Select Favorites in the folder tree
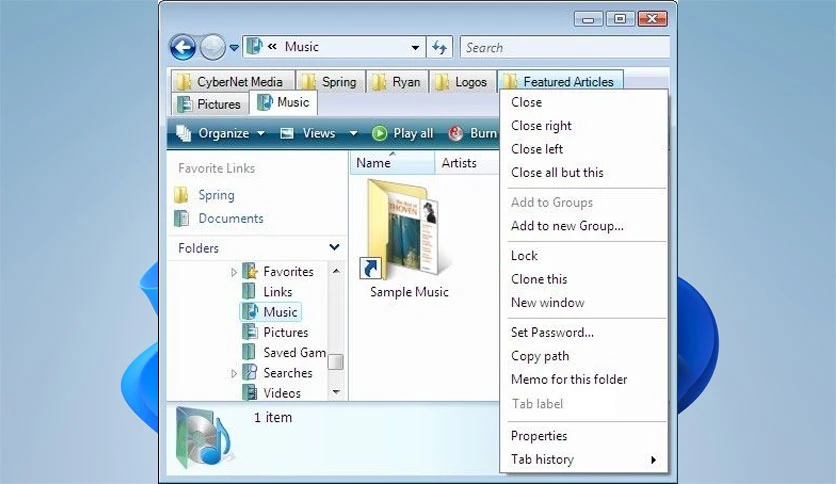The image size is (836, 484). click(288, 272)
